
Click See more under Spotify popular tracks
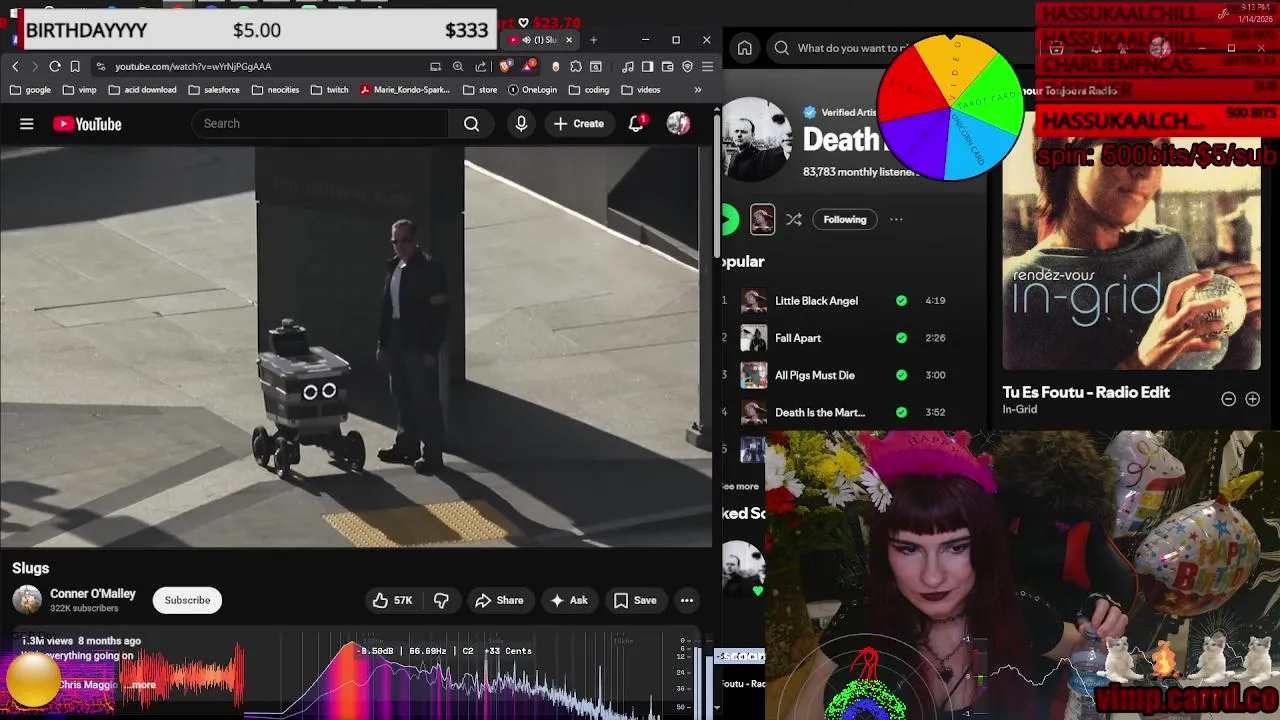[741, 486]
